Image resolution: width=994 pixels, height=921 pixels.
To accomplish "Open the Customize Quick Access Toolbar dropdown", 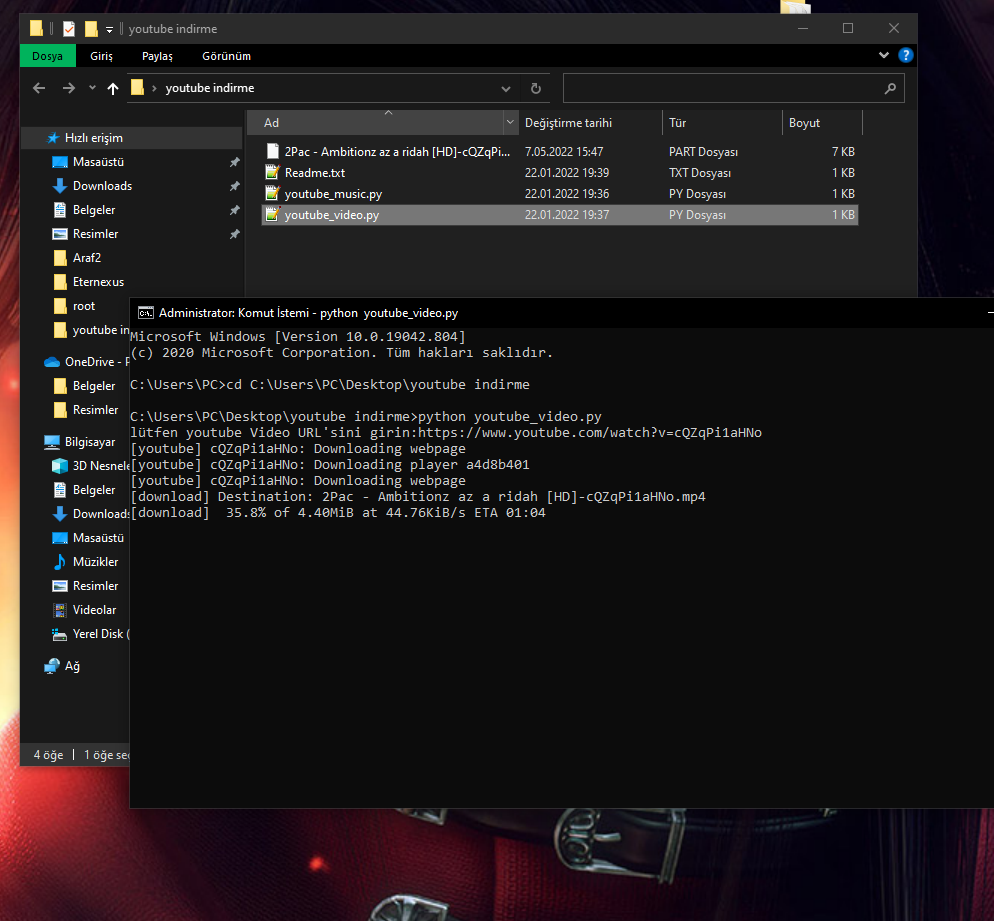I will (109, 29).
